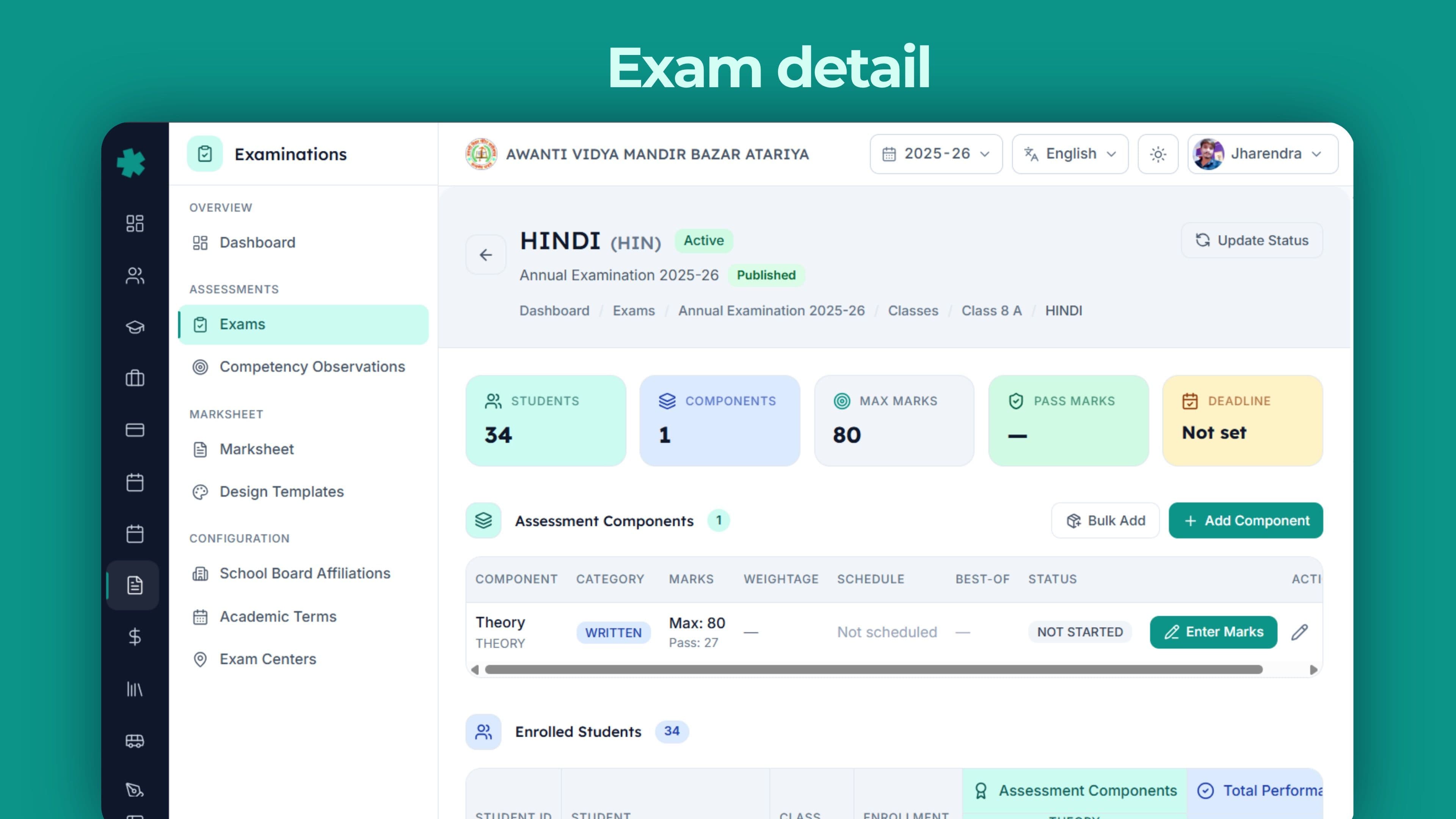The height and width of the screenshot is (819, 1456).
Task: Click the Not scheduled text
Action: pos(887,632)
